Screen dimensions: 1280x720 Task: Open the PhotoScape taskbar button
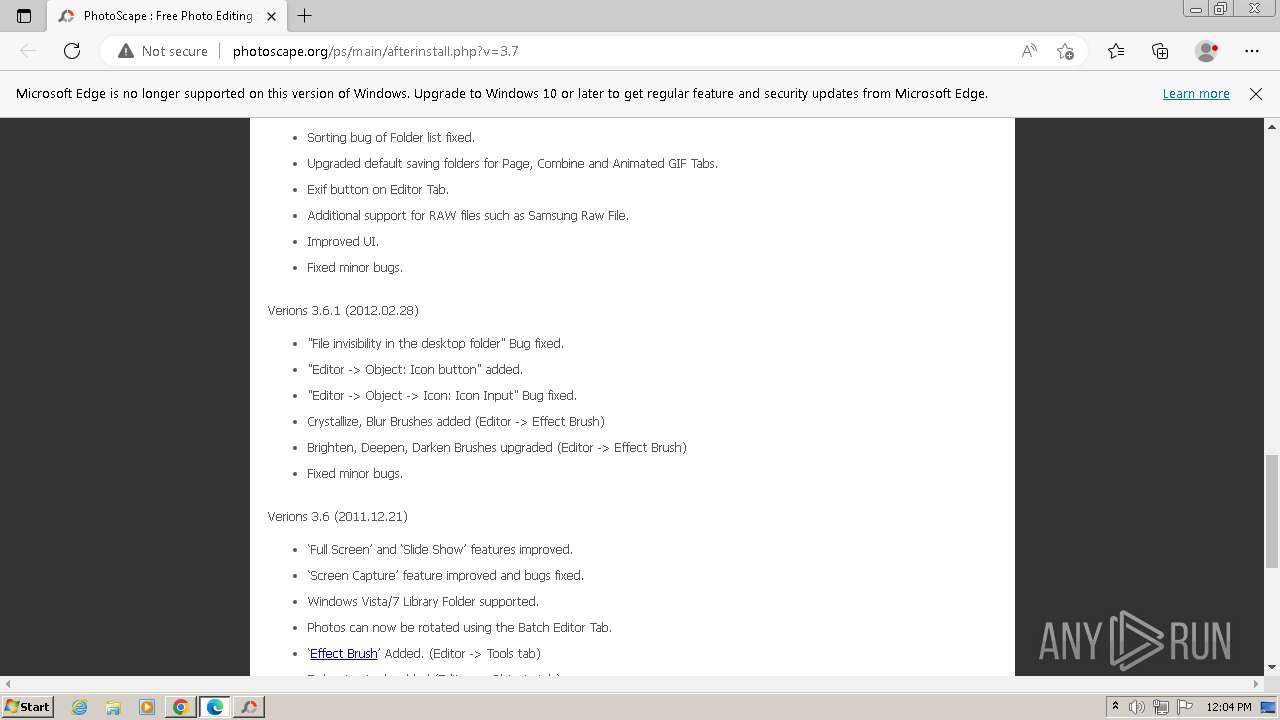click(249, 707)
